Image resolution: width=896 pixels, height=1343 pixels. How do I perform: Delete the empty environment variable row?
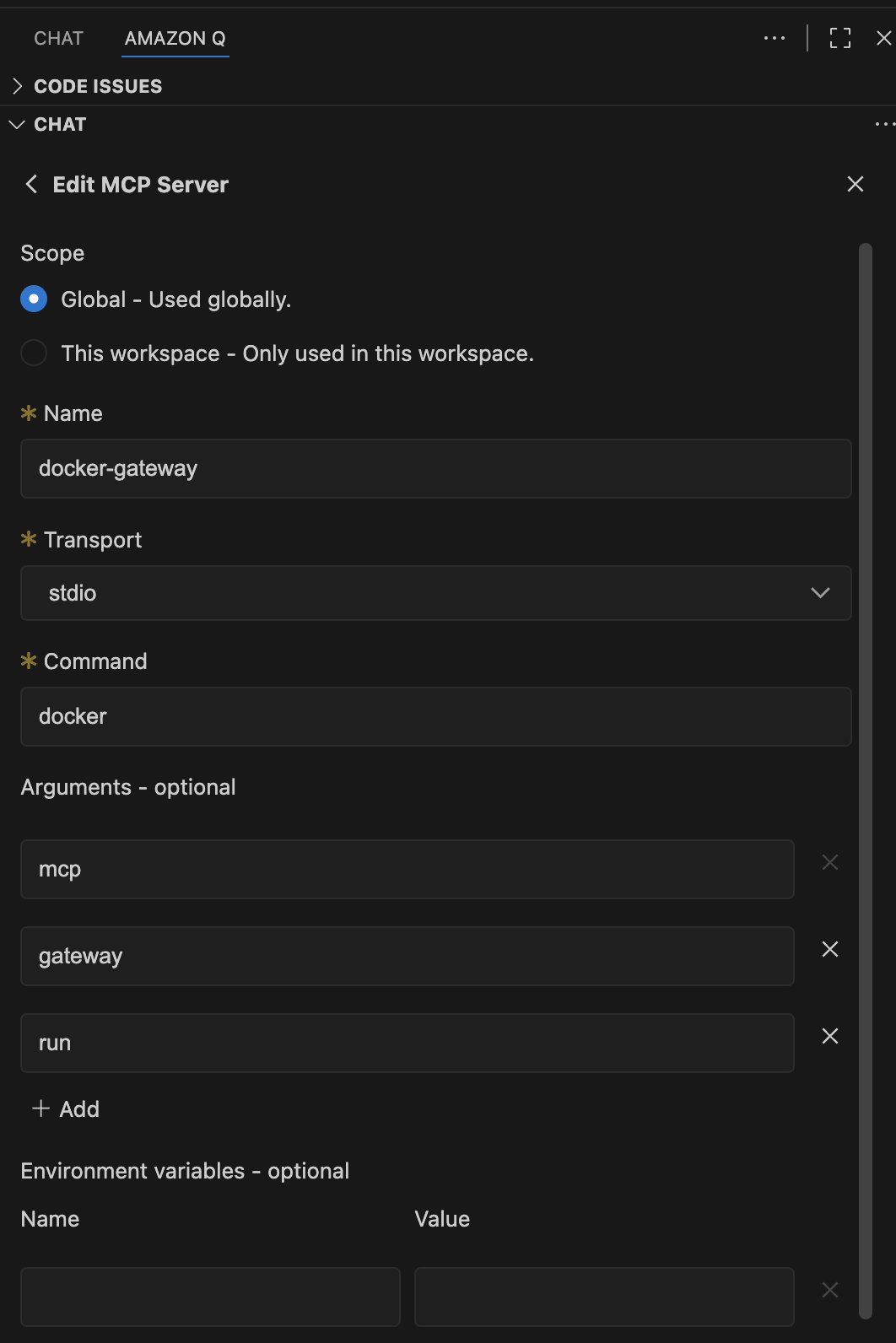click(x=830, y=1290)
